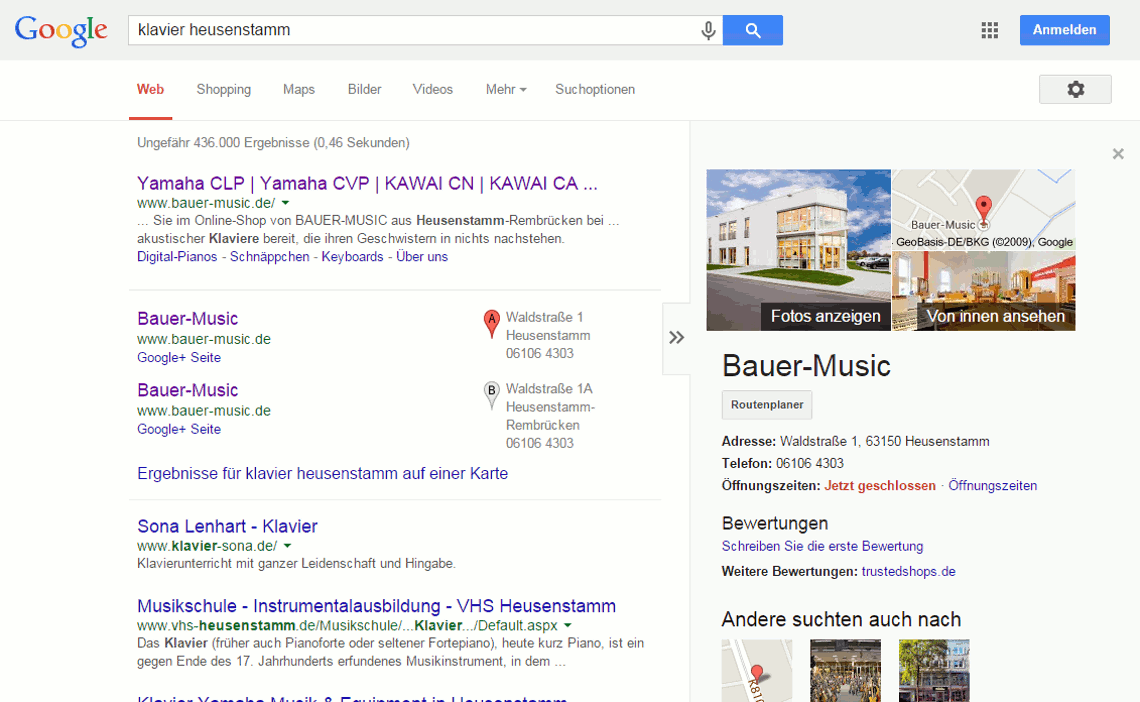This screenshot has width=1140, height=702.
Task: Open the Öffnungszeiten link
Action: 992,485
